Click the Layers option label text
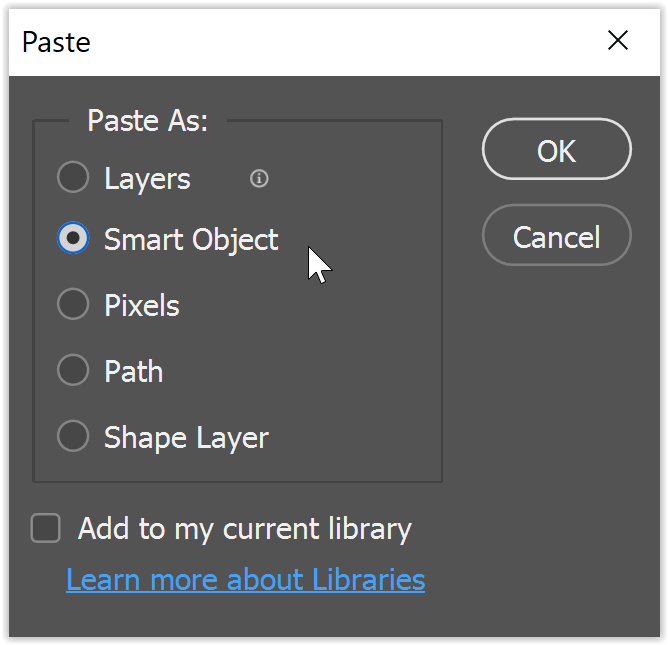This screenshot has height=645, width=668. (147, 179)
